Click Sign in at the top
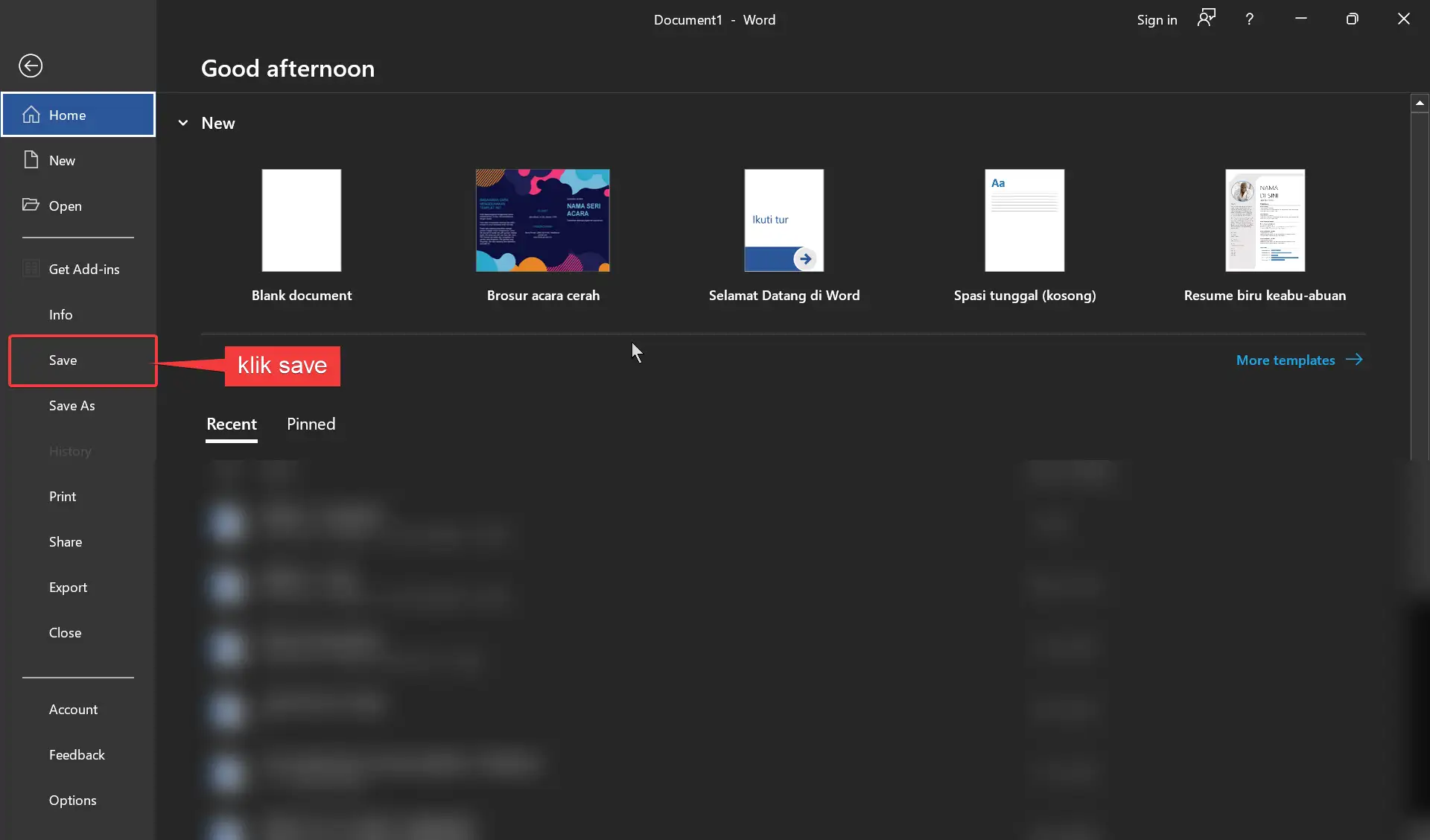This screenshot has width=1430, height=840. click(x=1157, y=19)
